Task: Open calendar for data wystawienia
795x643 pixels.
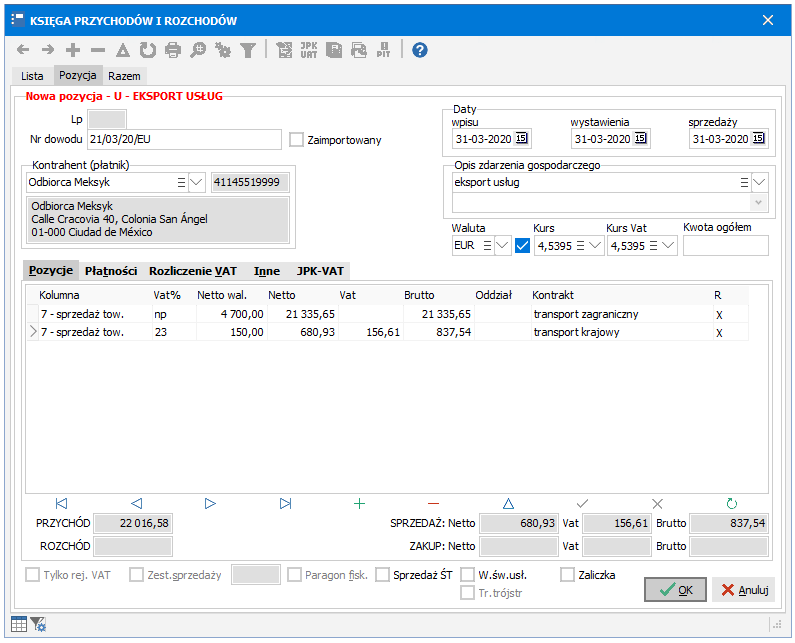Action: point(640,138)
